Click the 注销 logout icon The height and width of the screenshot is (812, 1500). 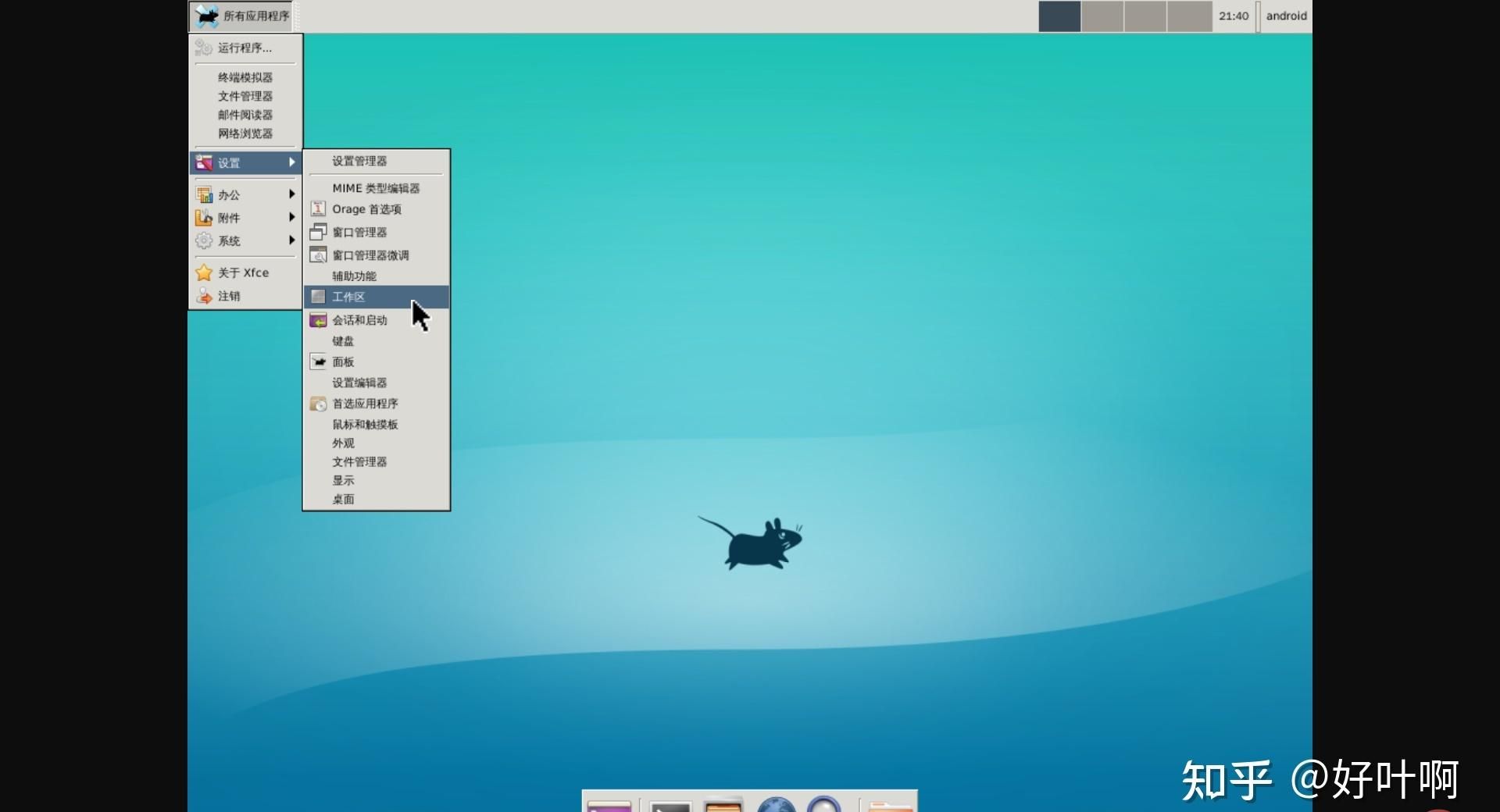[204, 296]
